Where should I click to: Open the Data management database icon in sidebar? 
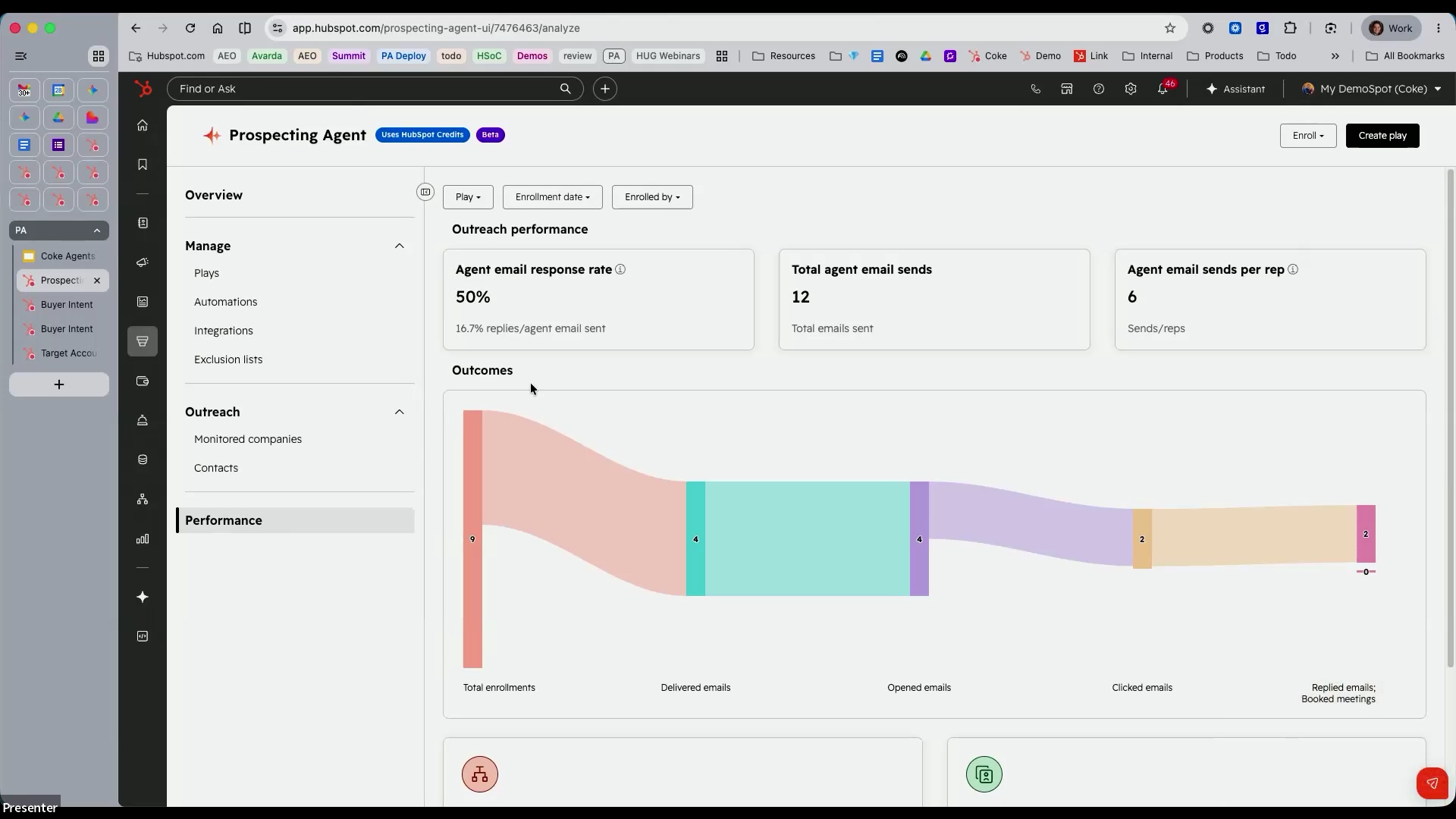click(143, 460)
